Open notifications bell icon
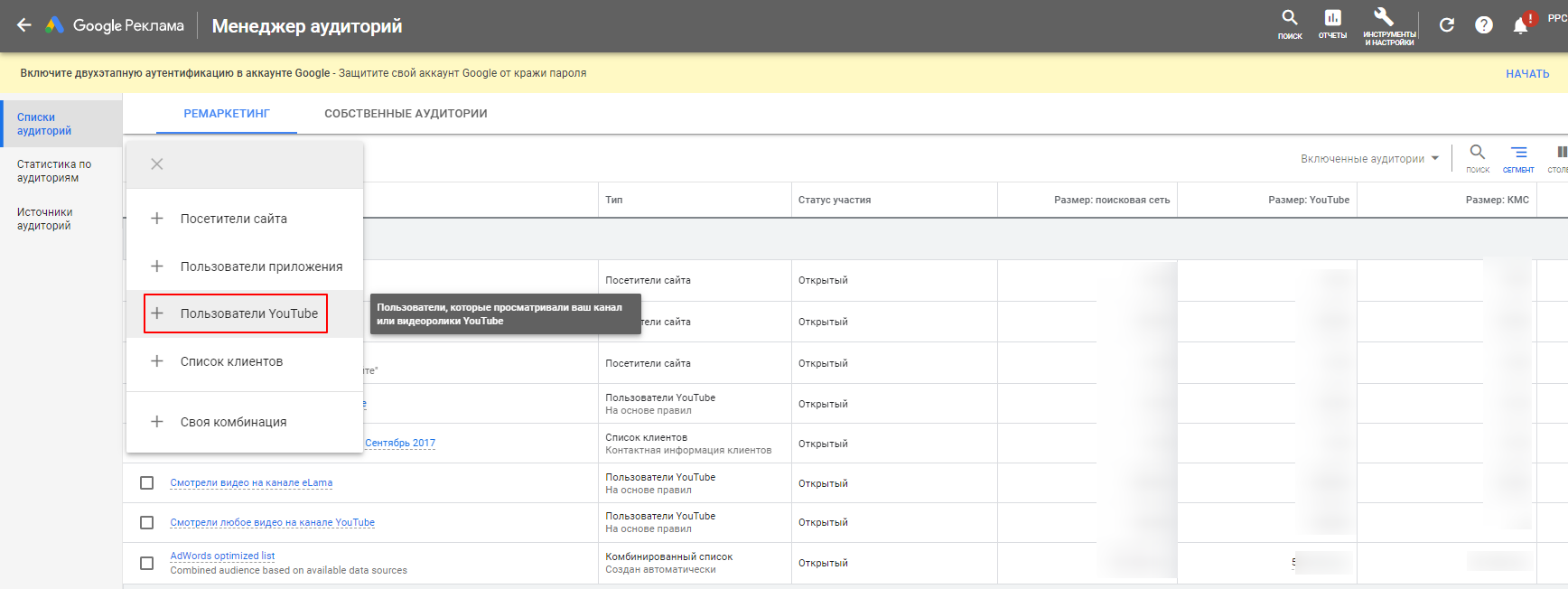The image size is (1568, 589). [1521, 25]
